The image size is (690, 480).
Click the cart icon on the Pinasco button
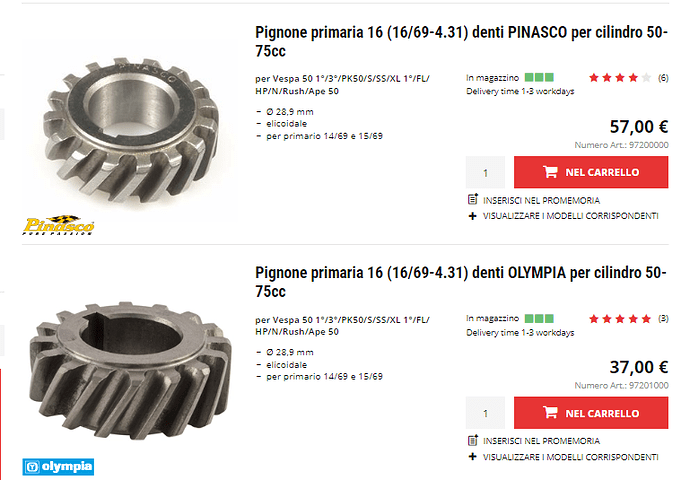[550, 172]
